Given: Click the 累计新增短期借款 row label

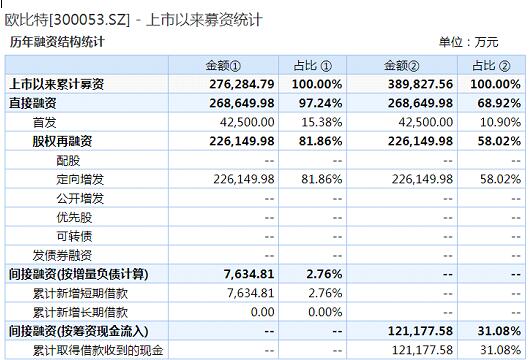Looking at the screenshot, I should click(x=80, y=293).
